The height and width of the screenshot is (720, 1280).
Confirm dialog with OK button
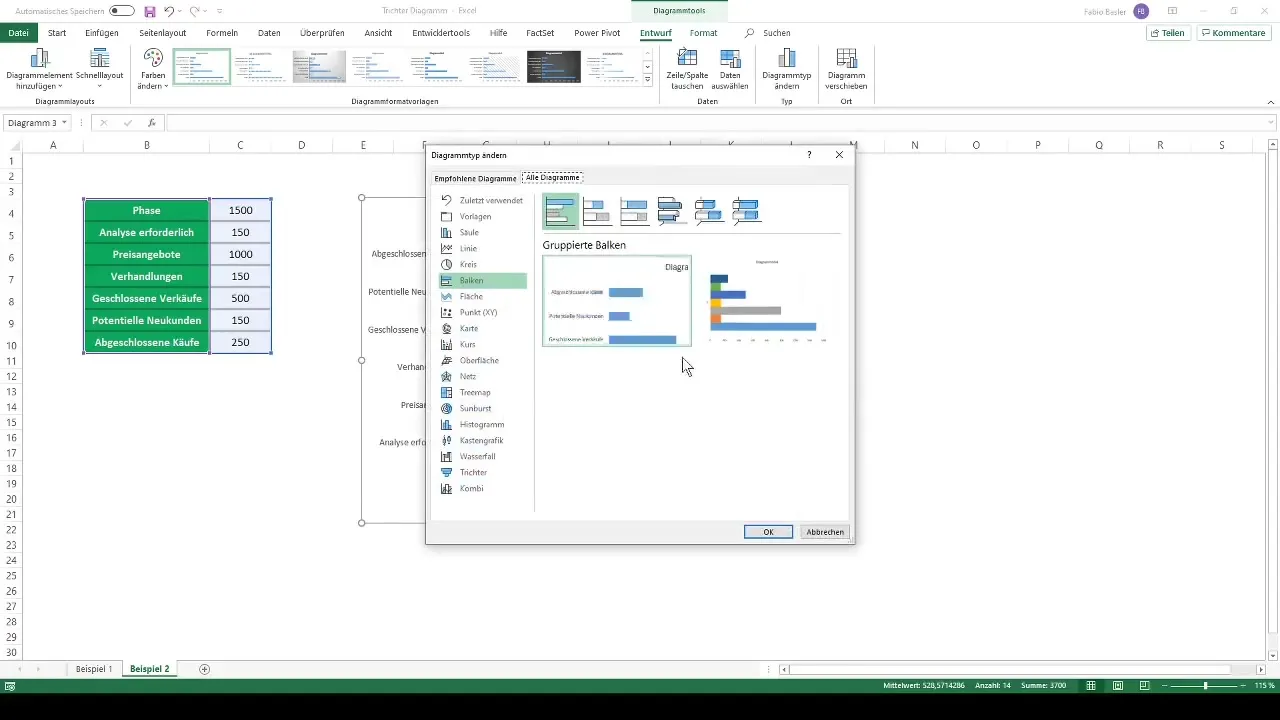(768, 532)
